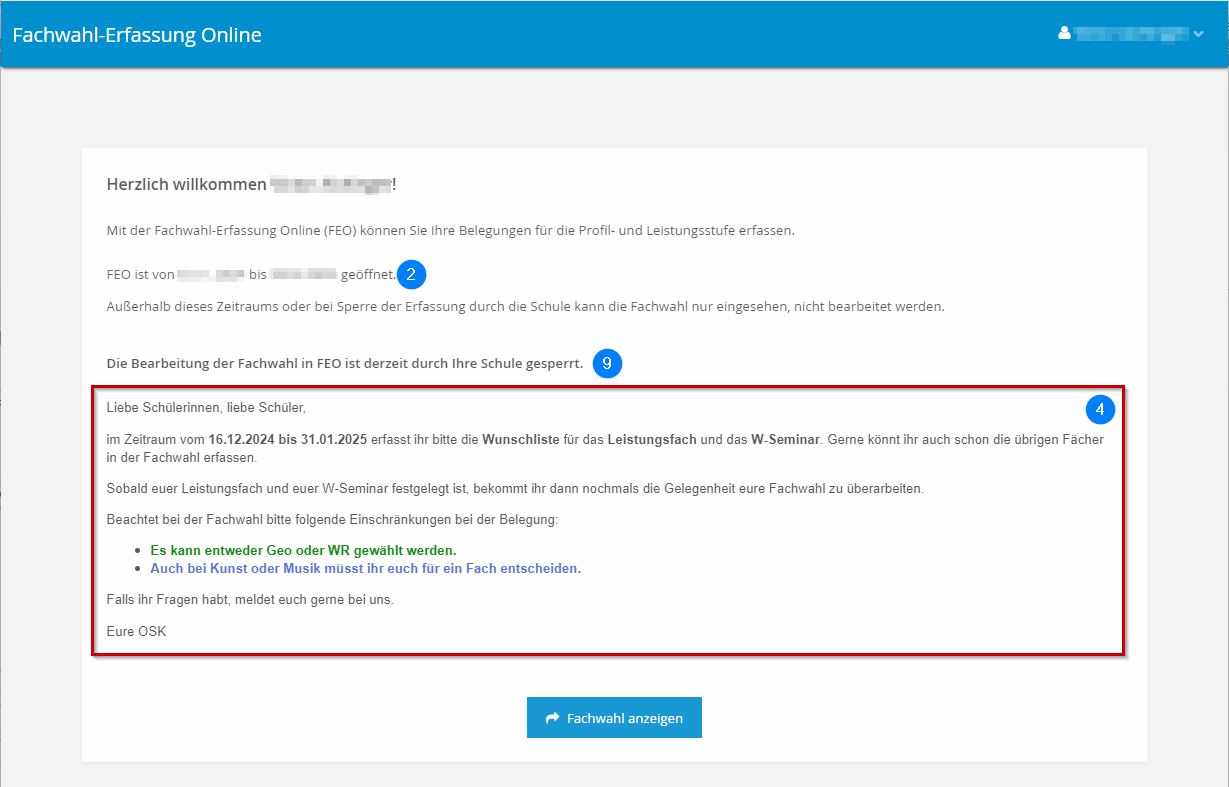This screenshot has width=1229, height=787.
Task: Click the 'Fachwahl anzeigen' button
Action: 614,718
